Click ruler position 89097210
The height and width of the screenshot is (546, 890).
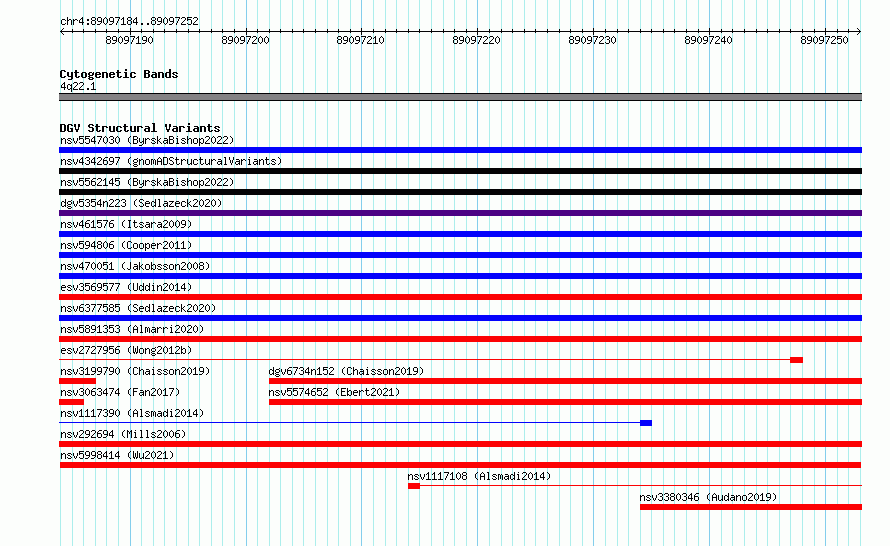tap(360, 40)
